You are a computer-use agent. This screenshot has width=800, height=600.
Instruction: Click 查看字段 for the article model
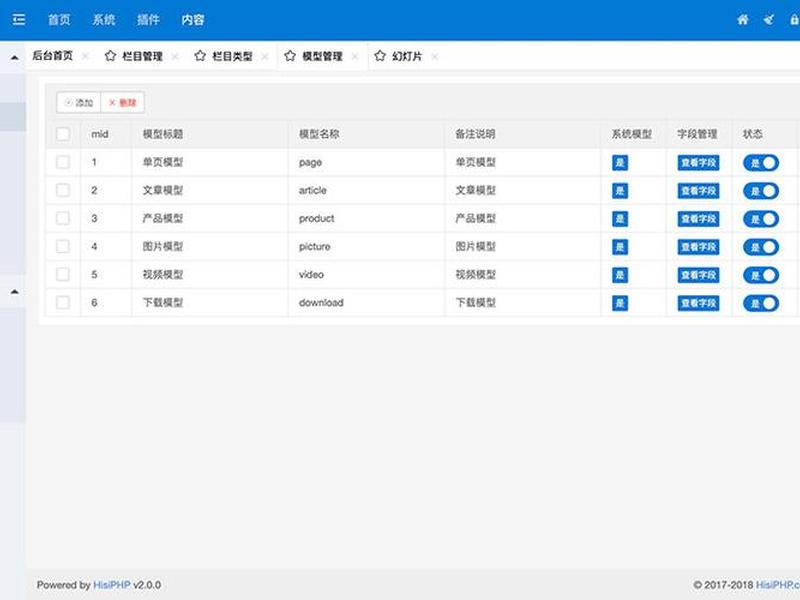[698, 191]
